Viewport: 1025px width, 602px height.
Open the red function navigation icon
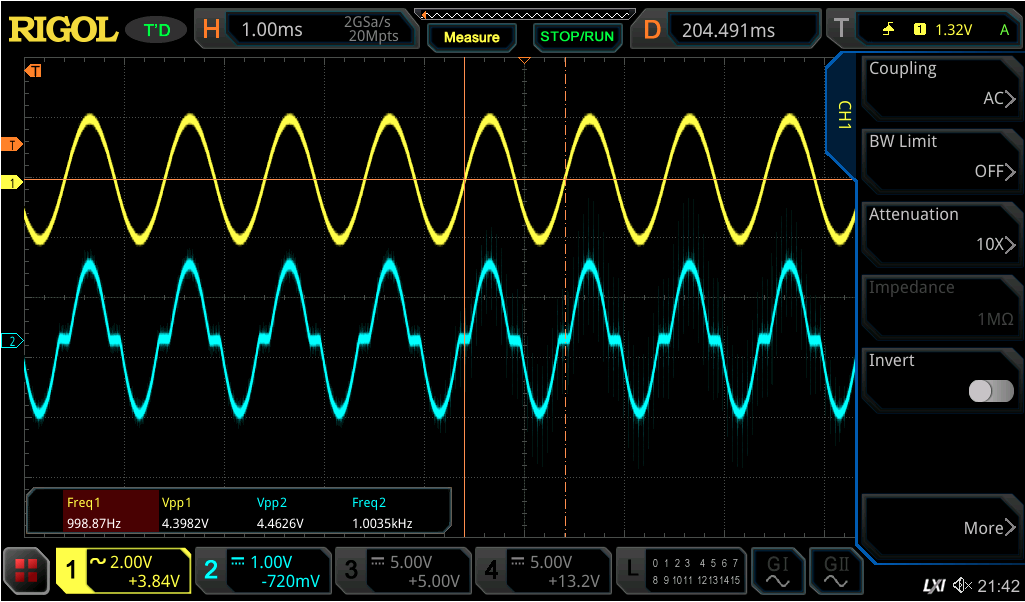point(26,571)
